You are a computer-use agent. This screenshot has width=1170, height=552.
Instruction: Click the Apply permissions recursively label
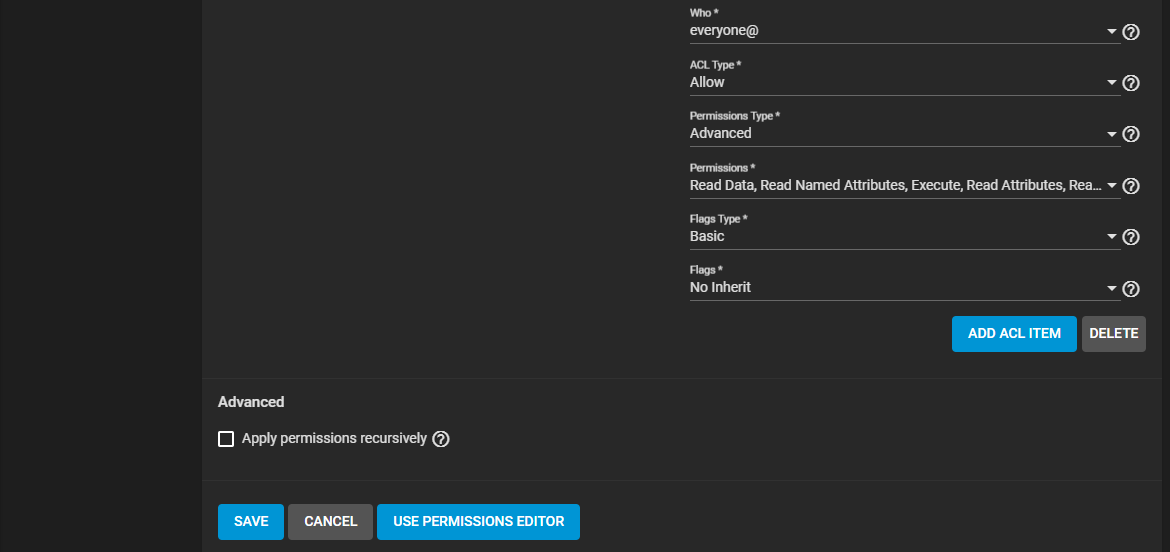coord(334,439)
